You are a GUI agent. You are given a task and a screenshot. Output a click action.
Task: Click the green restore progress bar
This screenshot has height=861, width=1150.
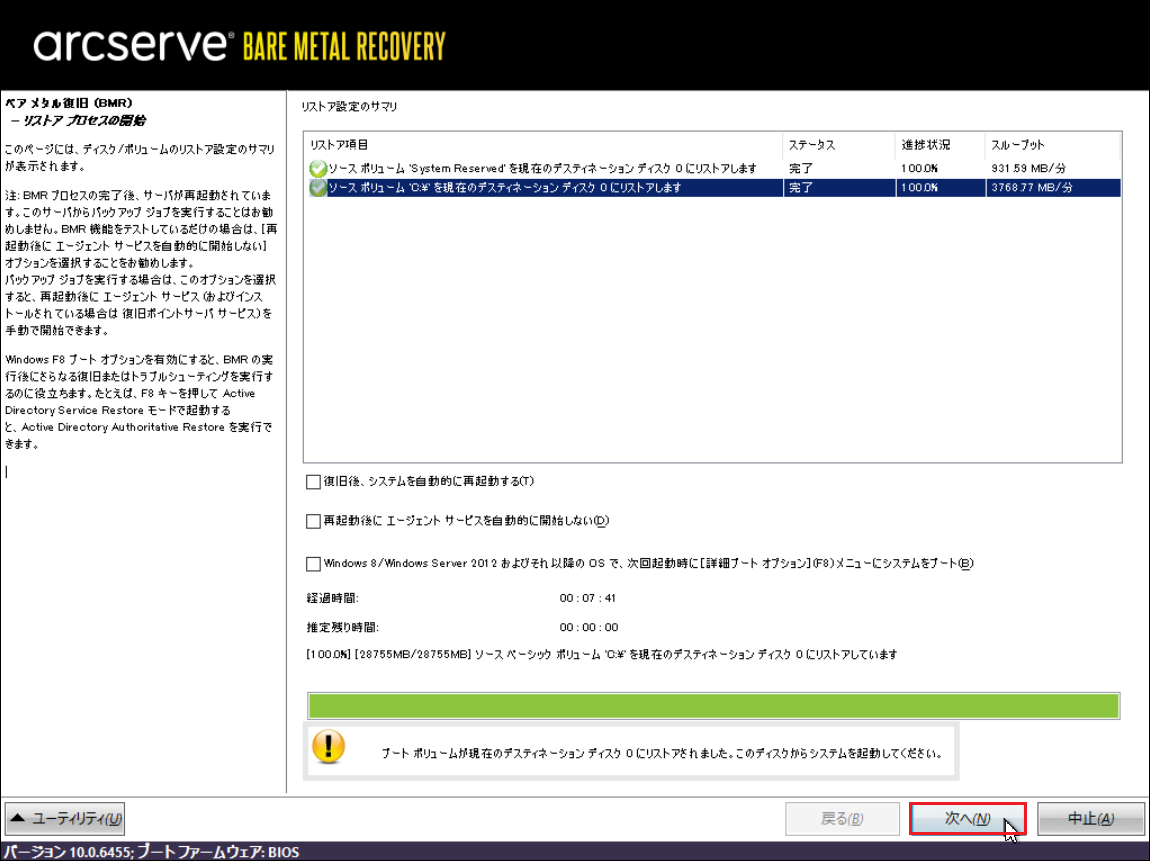tap(713, 704)
